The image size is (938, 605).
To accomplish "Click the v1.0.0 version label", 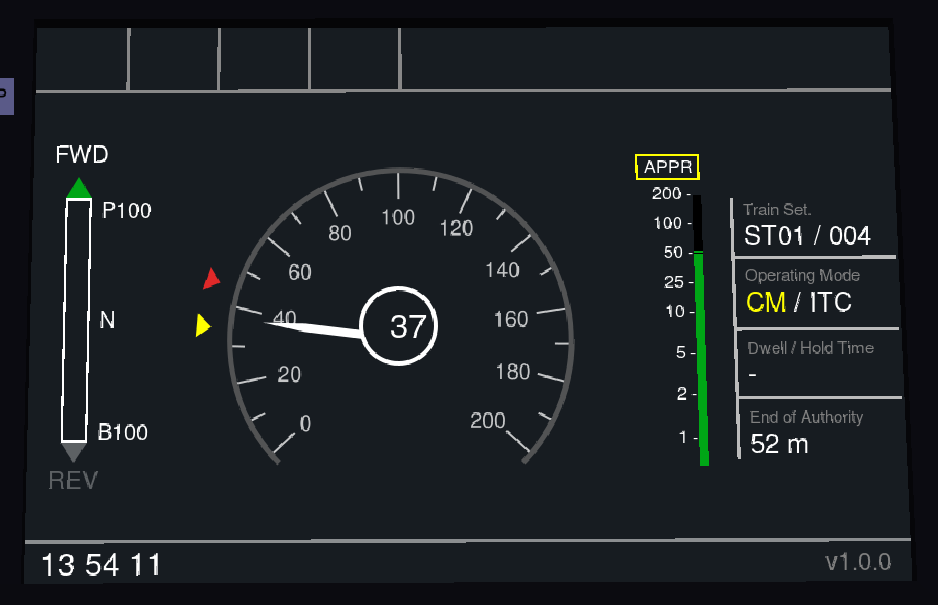I will [x=857, y=562].
